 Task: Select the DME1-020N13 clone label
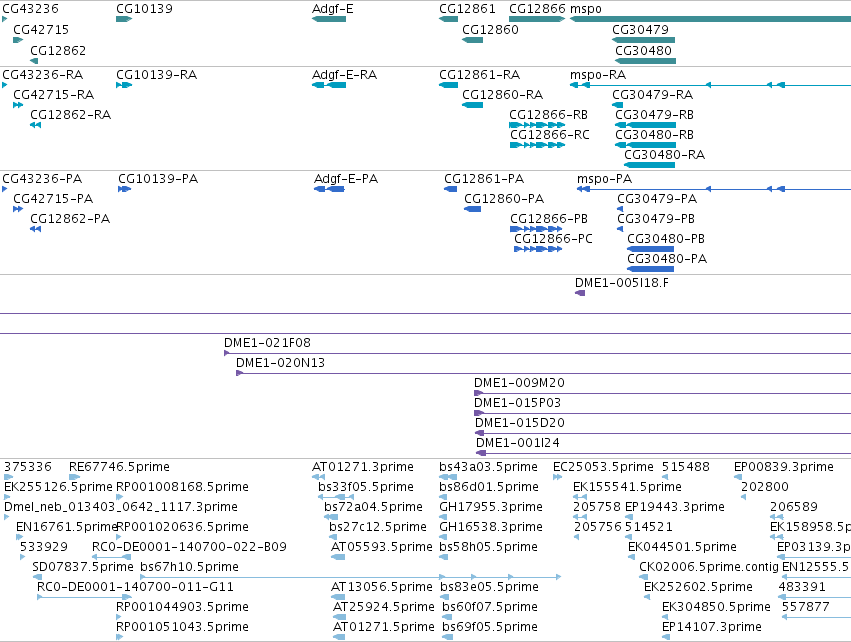point(281,363)
